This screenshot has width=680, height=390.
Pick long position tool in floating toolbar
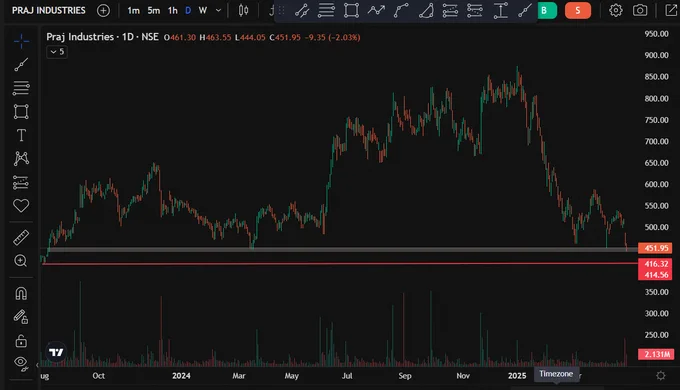coord(450,10)
